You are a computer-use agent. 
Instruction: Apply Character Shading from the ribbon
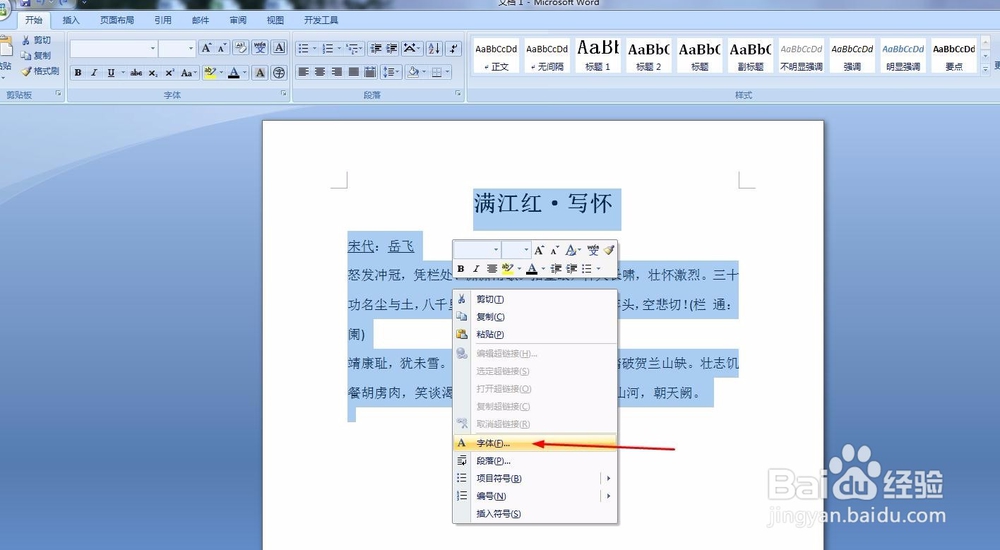[x=260, y=73]
